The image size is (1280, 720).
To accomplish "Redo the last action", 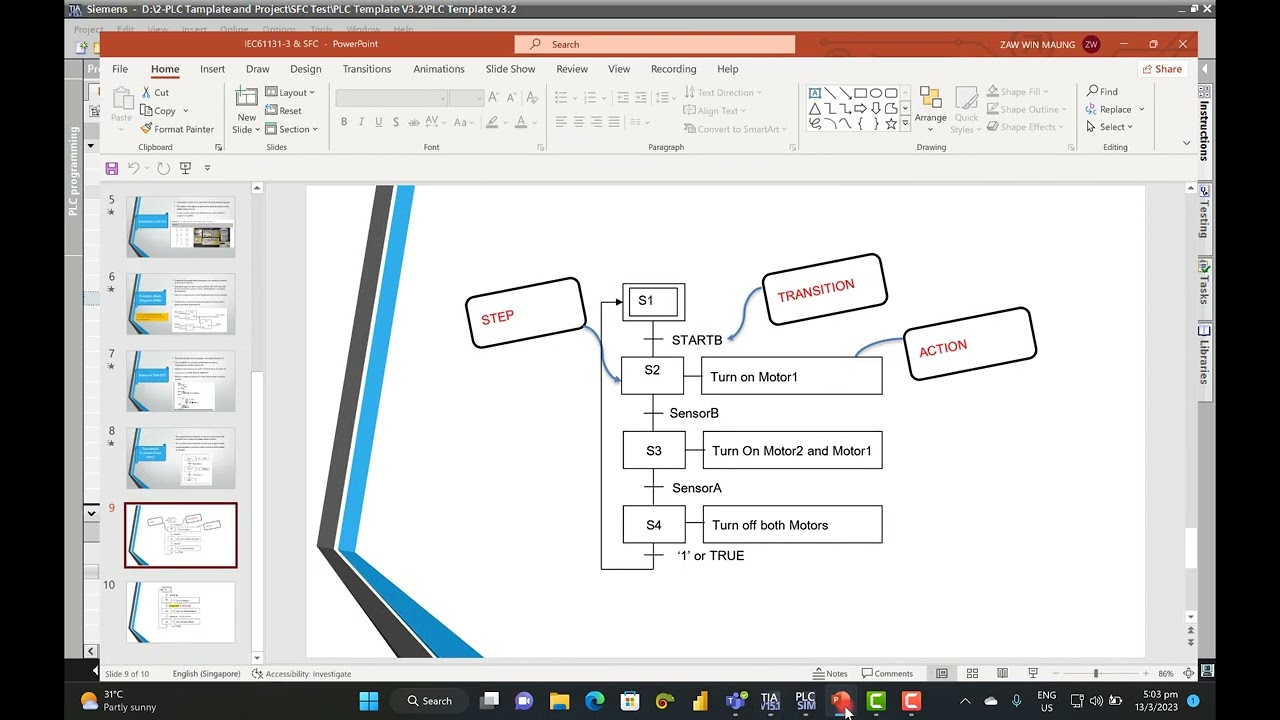I will (x=163, y=168).
